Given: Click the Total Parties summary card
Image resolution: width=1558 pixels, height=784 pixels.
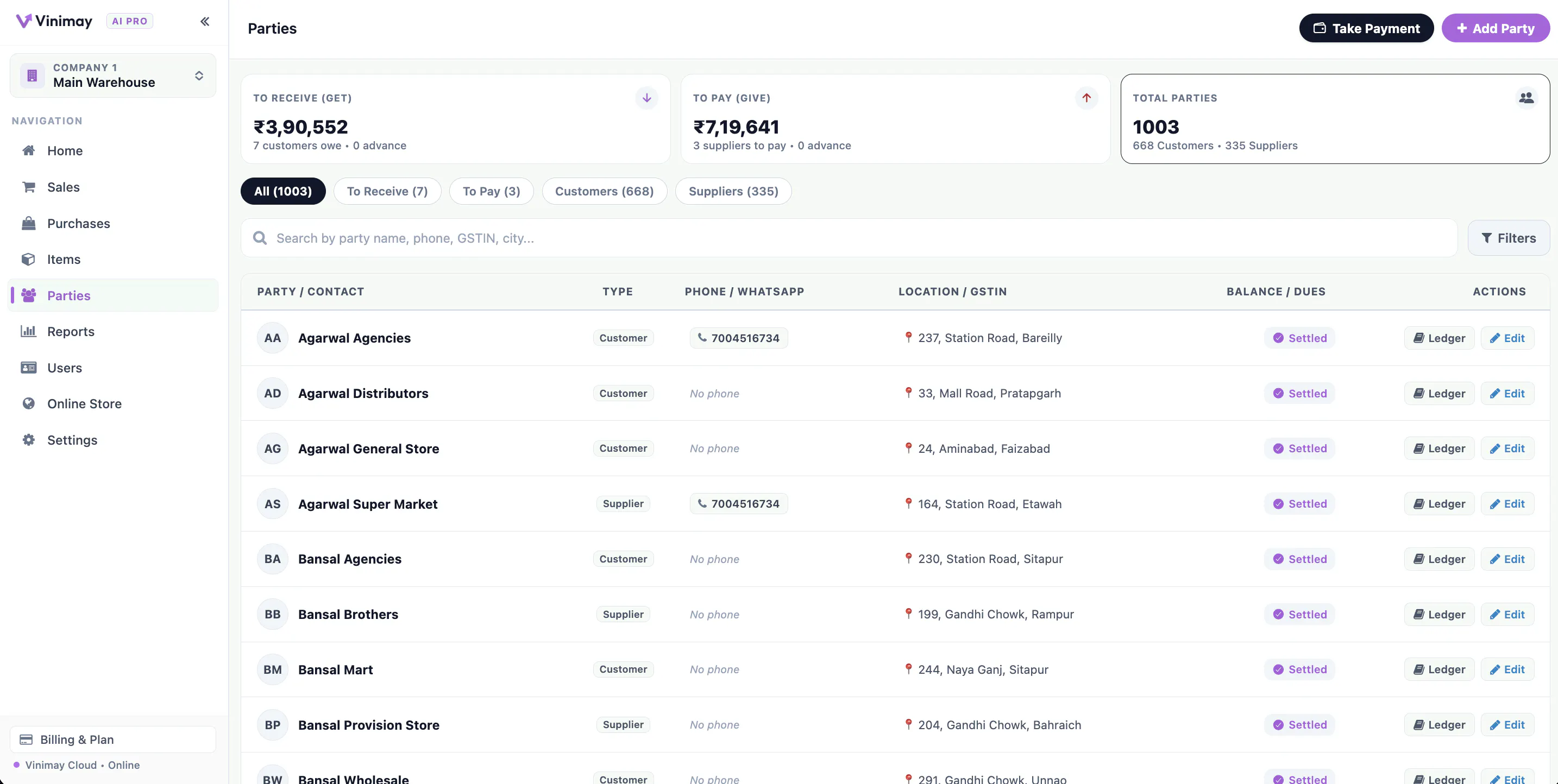Looking at the screenshot, I should [1335, 119].
